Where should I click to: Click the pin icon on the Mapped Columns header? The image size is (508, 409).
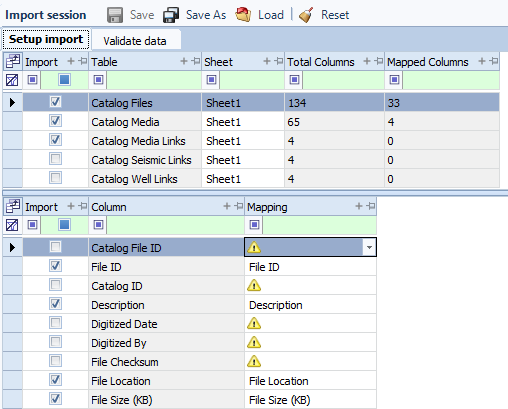tap(494, 61)
